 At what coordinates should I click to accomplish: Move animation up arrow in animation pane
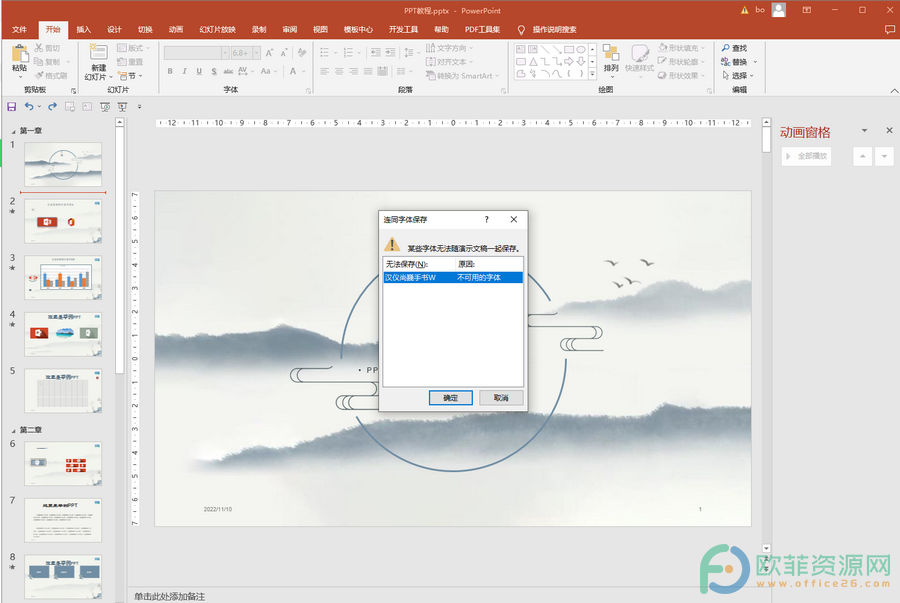[x=862, y=156]
